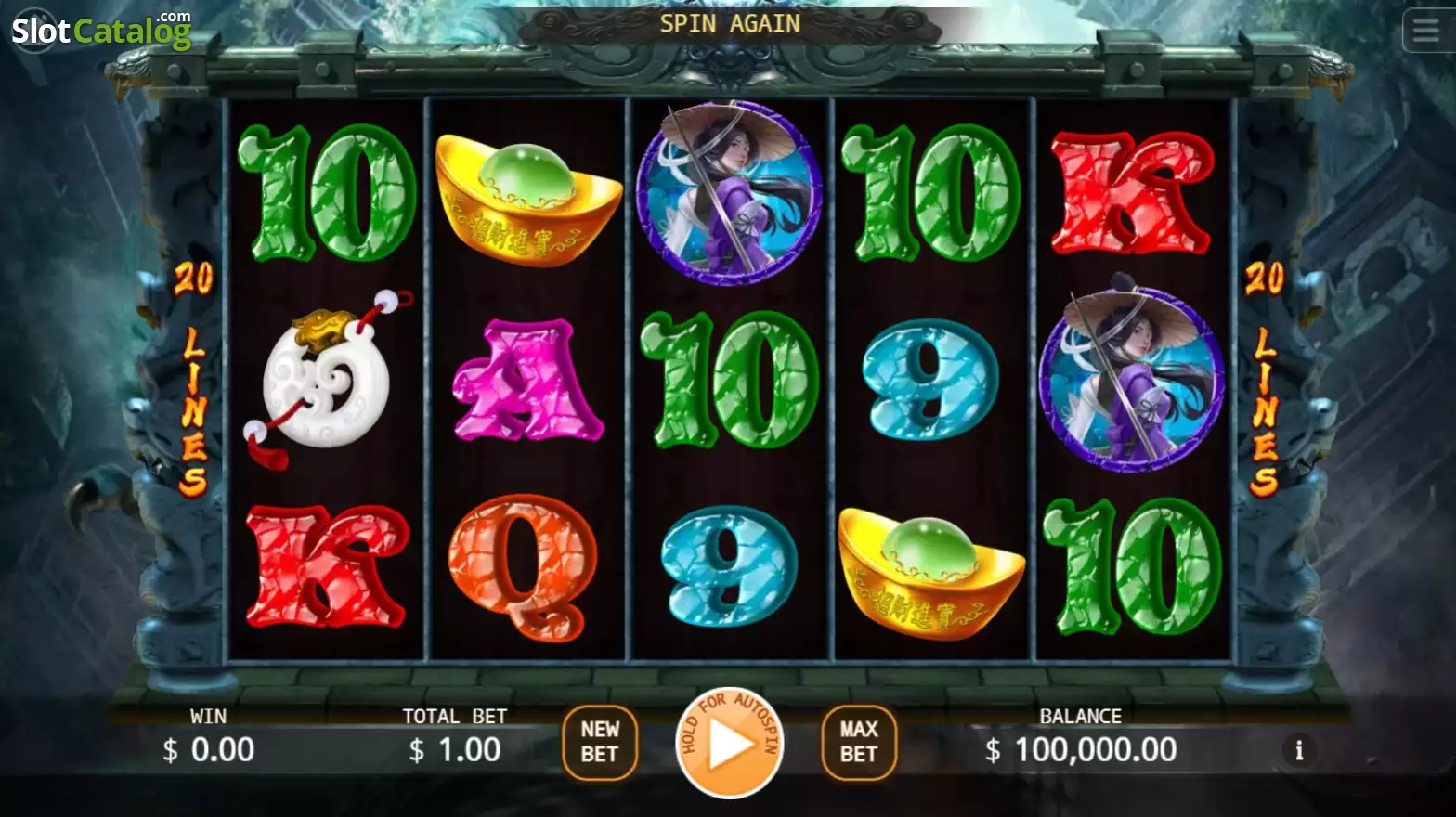Click the orange Q symbol
This screenshot has height=817, width=1456.
pos(523,567)
